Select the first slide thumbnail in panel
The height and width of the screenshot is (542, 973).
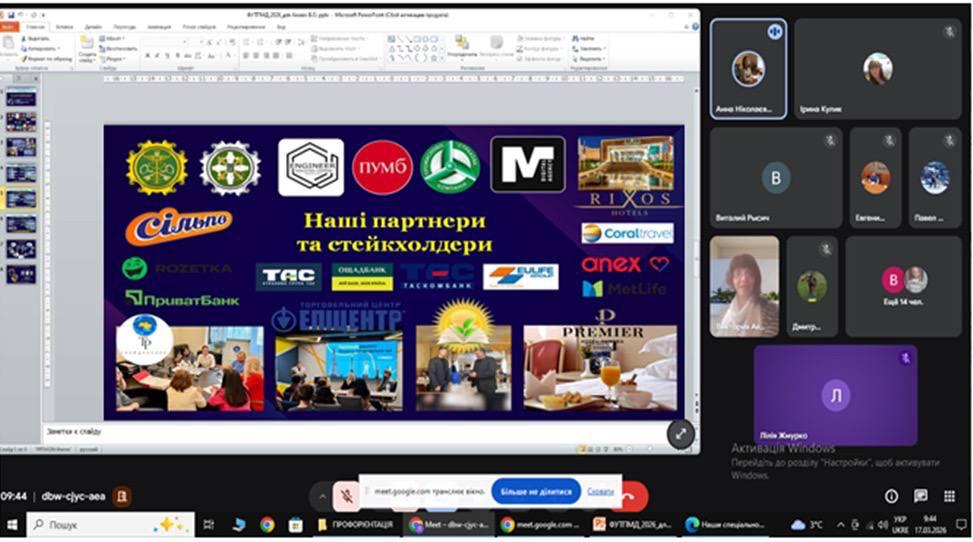21,98
